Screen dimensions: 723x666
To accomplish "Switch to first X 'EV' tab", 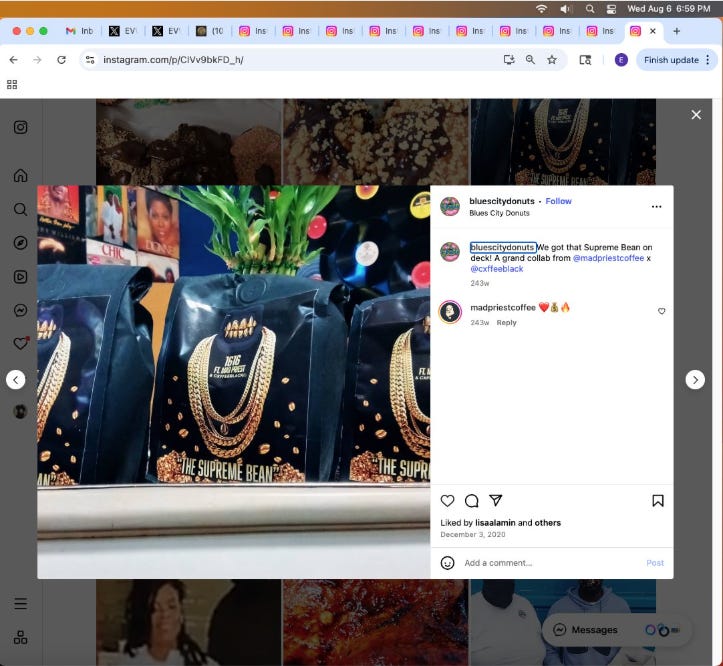I will tap(123, 31).
